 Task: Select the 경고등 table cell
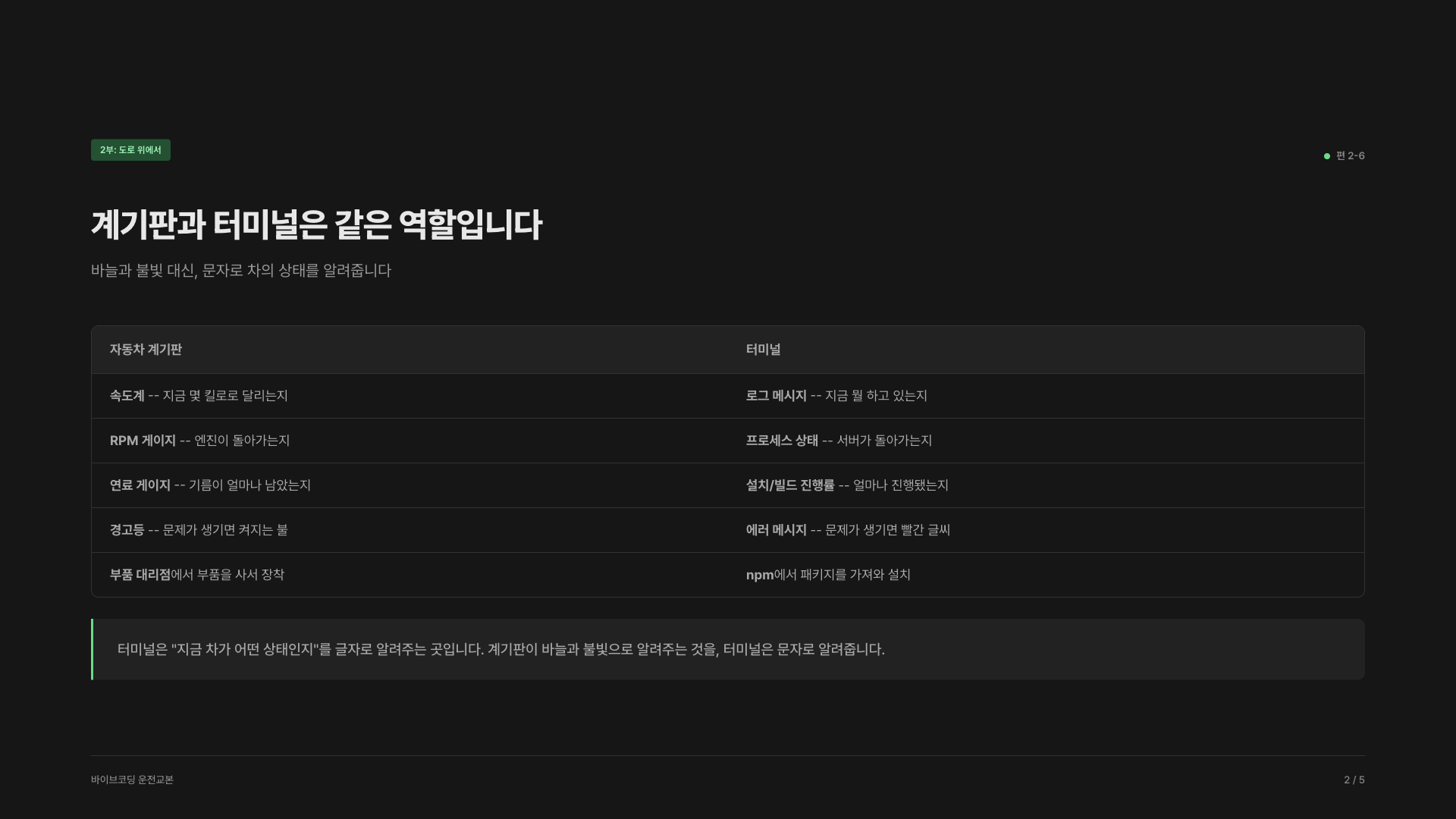coord(199,530)
